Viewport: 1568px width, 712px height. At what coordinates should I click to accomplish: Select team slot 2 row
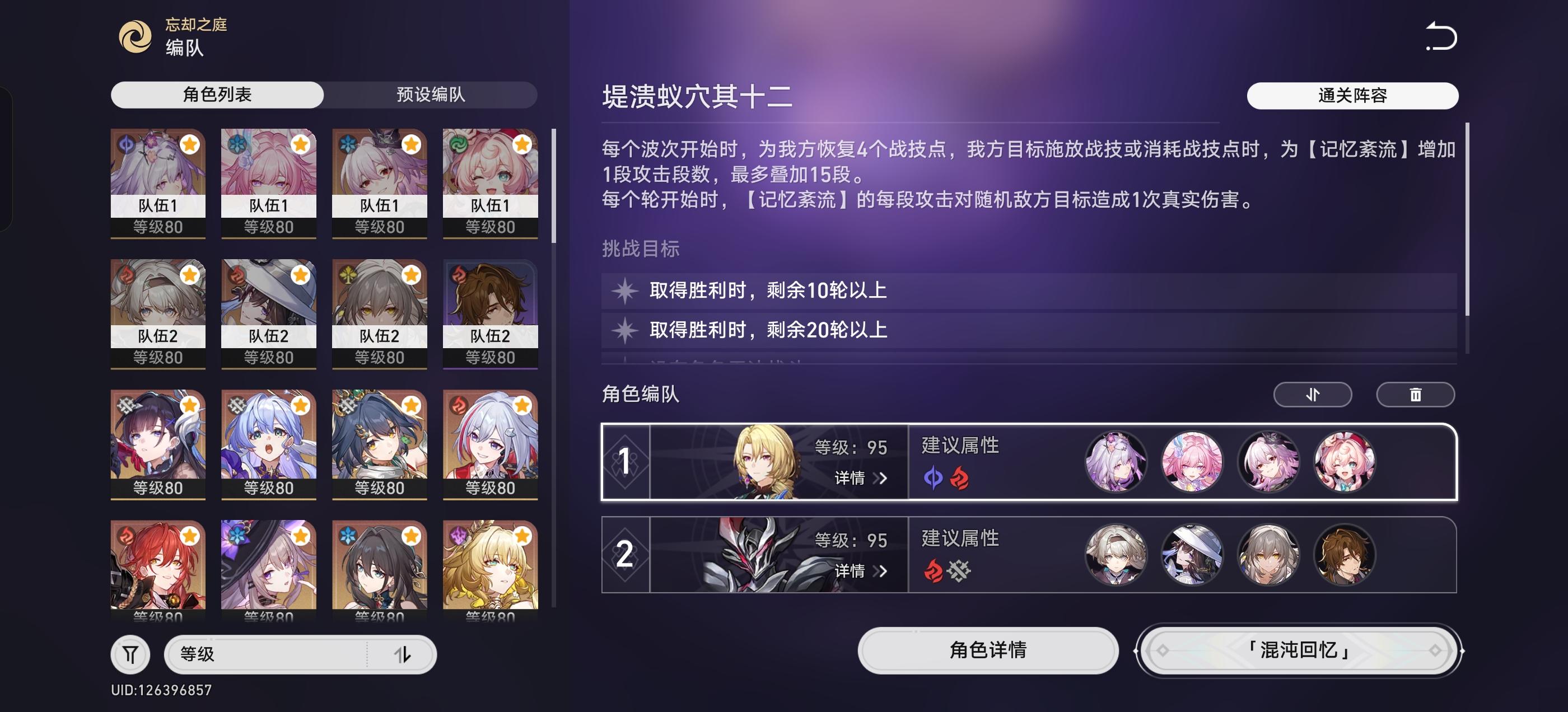[x=1029, y=554]
